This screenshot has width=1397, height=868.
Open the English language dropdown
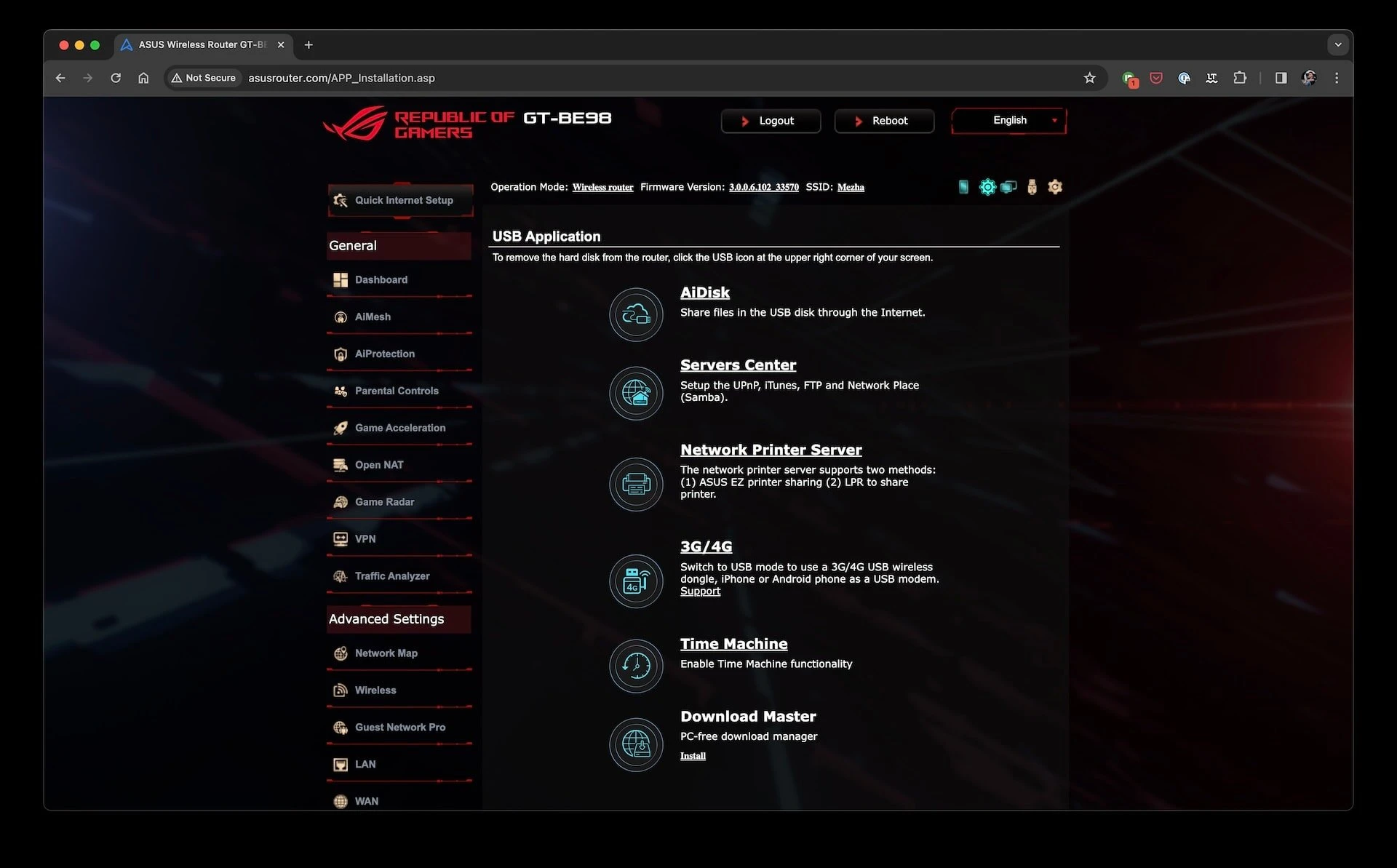(1008, 121)
